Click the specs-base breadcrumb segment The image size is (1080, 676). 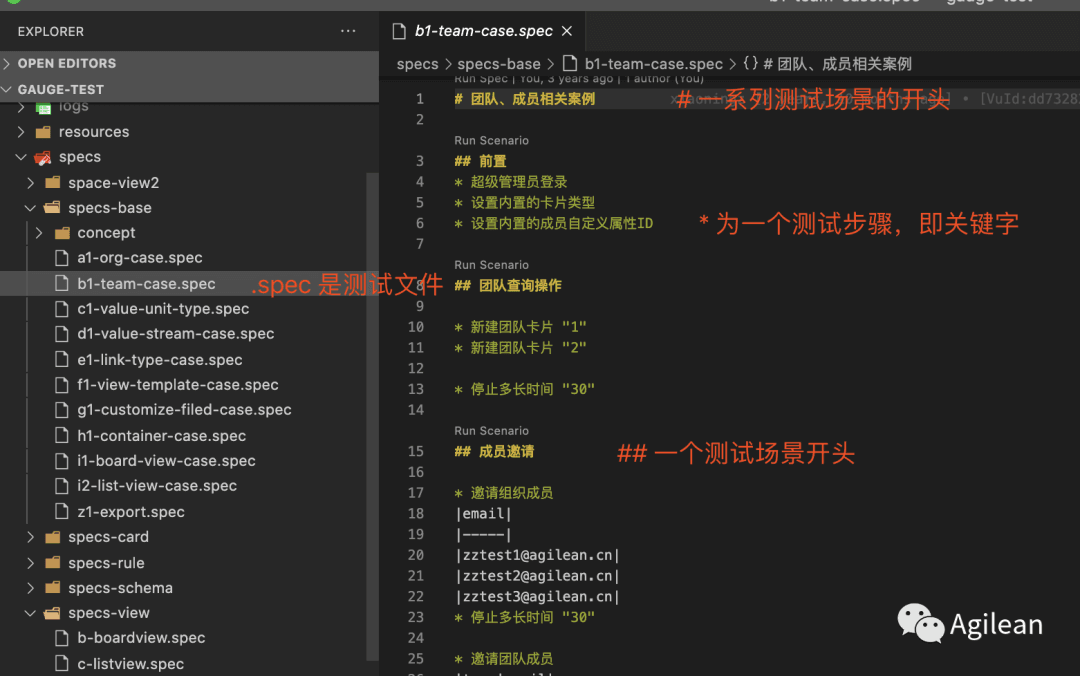coord(499,64)
